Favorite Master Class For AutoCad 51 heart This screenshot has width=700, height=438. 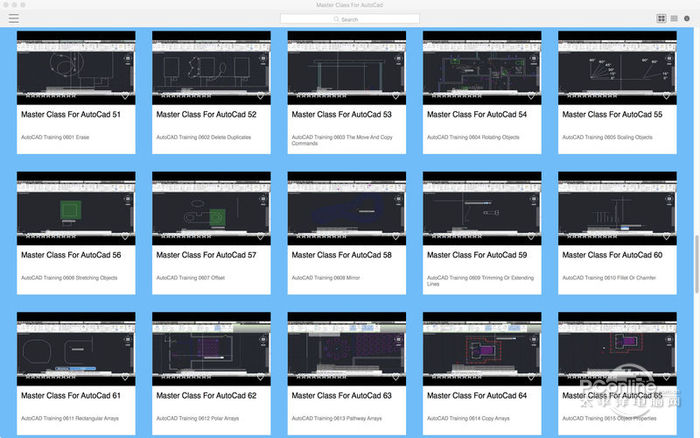pyautogui.click(x=125, y=96)
